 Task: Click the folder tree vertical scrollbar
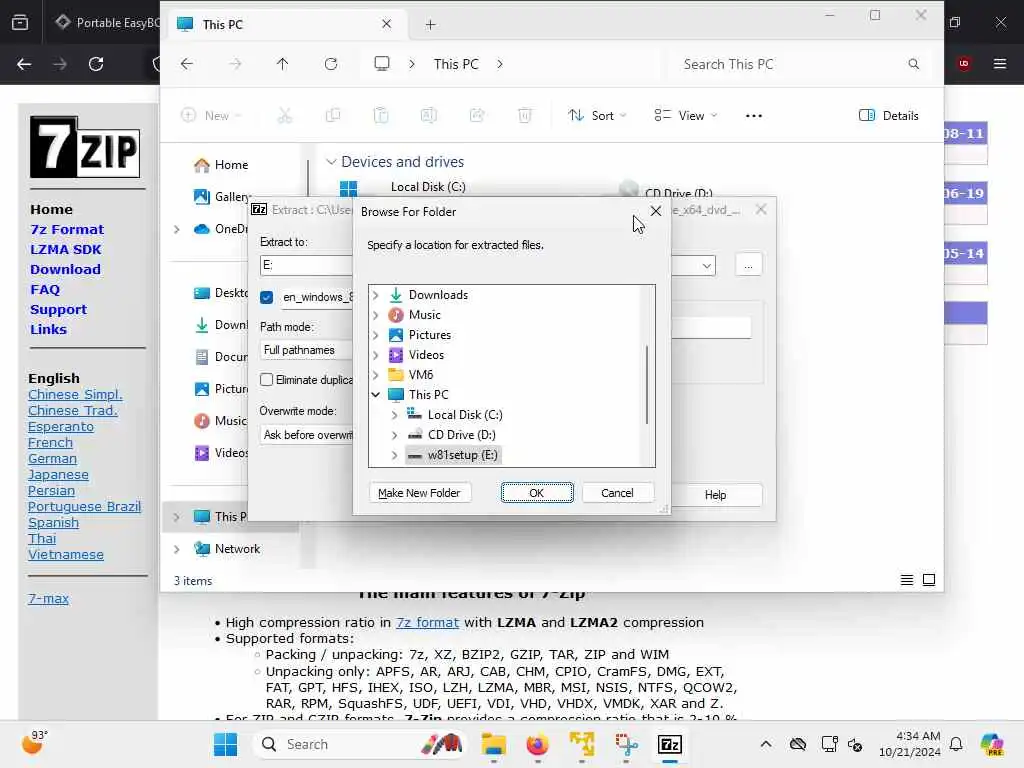tap(647, 385)
